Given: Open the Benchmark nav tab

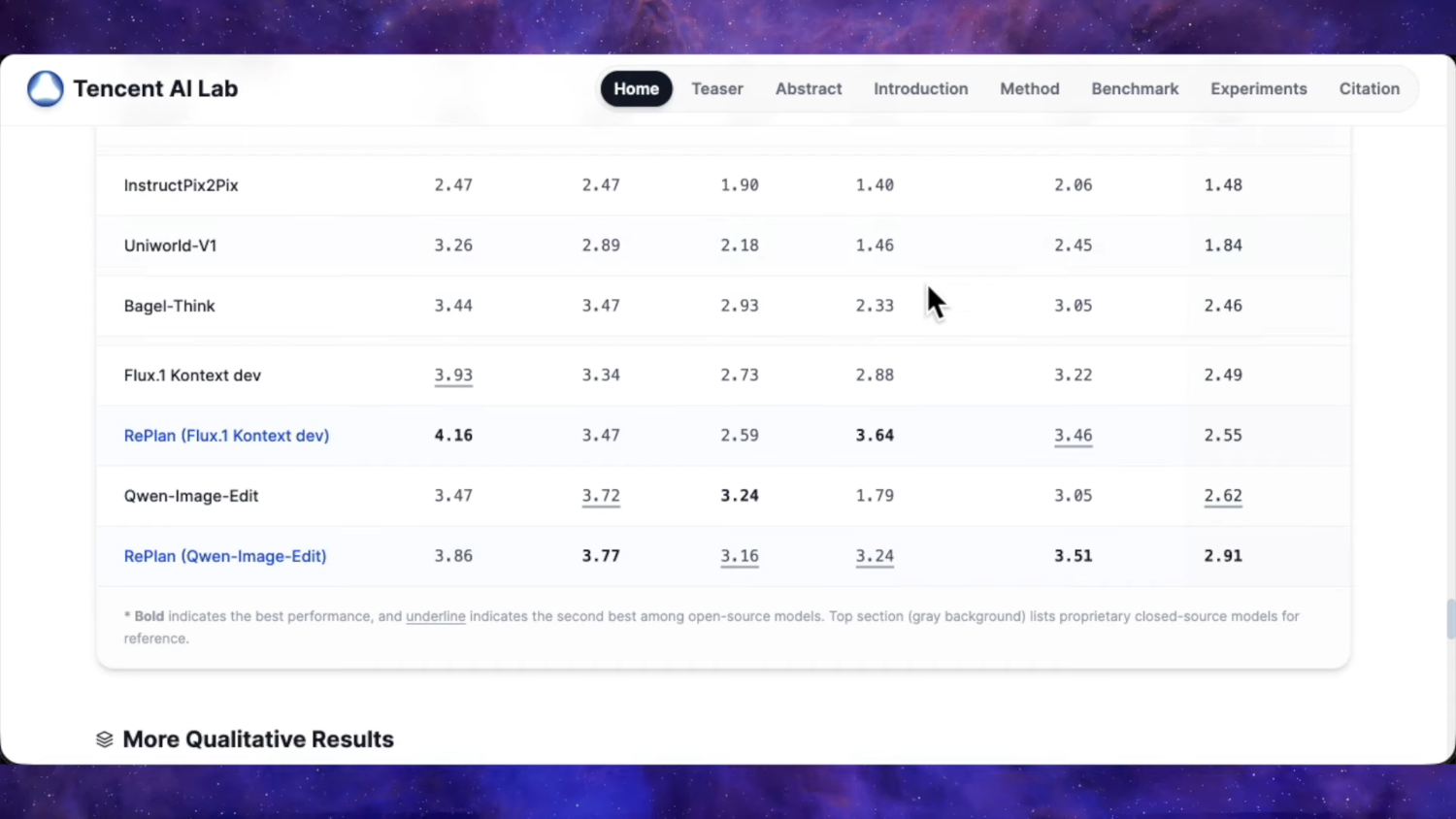Looking at the screenshot, I should pyautogui.click(x=1135, y=88).
